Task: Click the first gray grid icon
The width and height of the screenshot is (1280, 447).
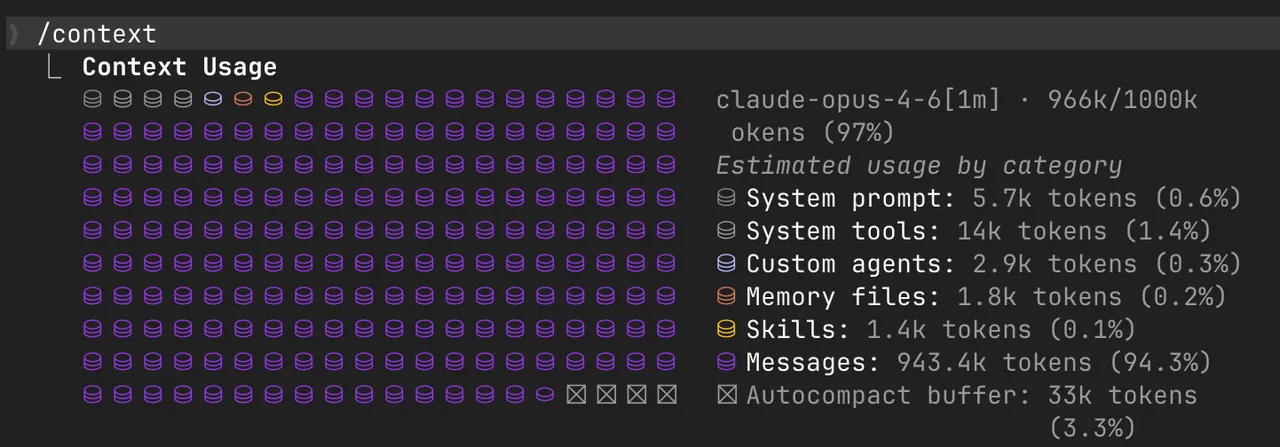Action: [x=92, y=99]
